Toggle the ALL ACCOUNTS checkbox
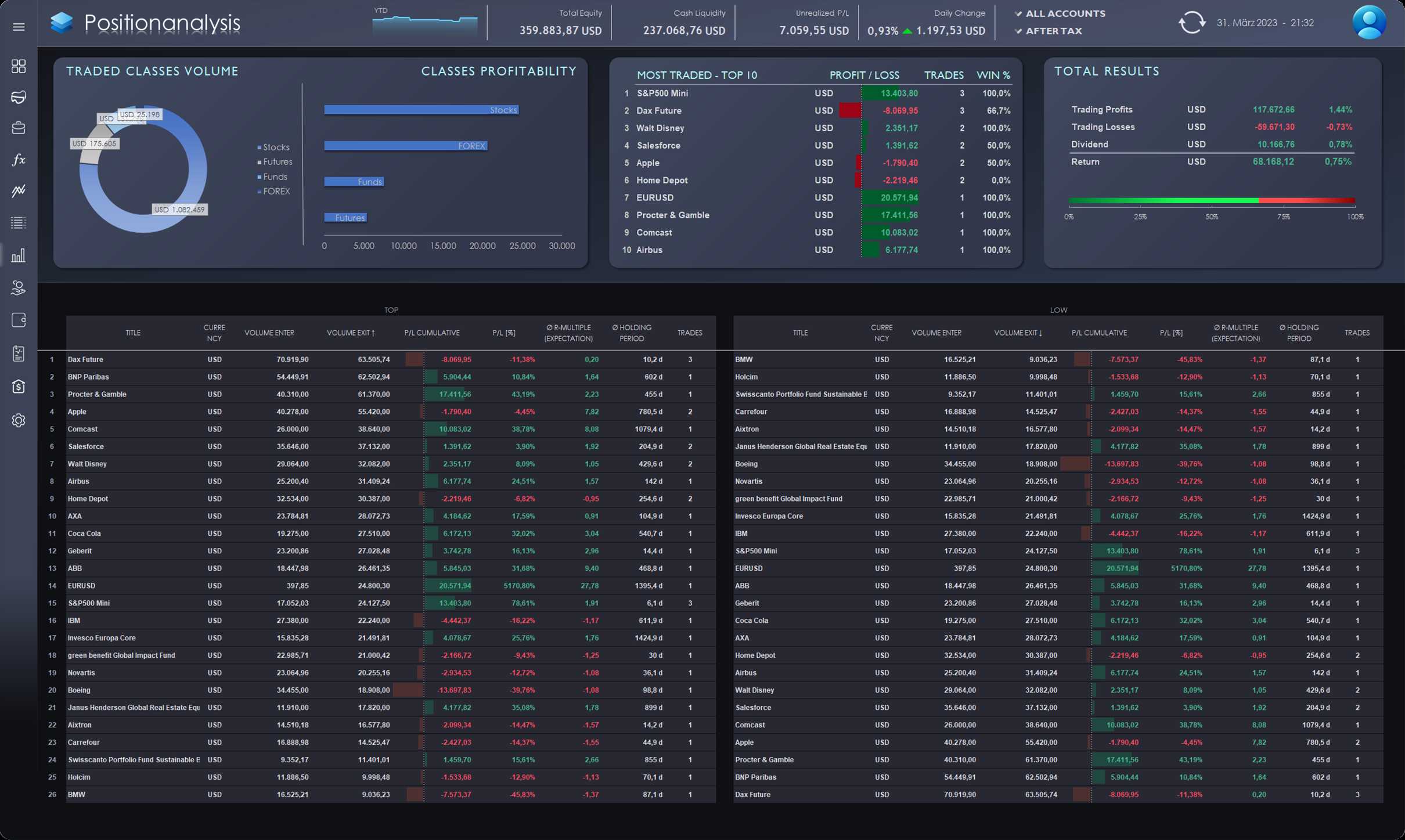Image resolution: width=1405 pixels, height=840 pixels. (x=1018, y=13)
